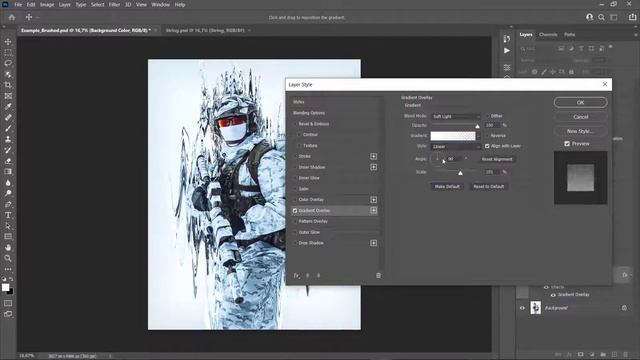Select Blending Options in styles list
This screenshot has height=360, width=640.
[x=309, y=113]
